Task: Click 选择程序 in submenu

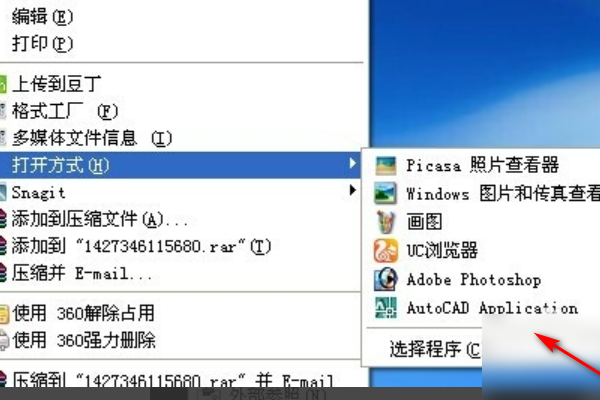Action: pos(435,349)
